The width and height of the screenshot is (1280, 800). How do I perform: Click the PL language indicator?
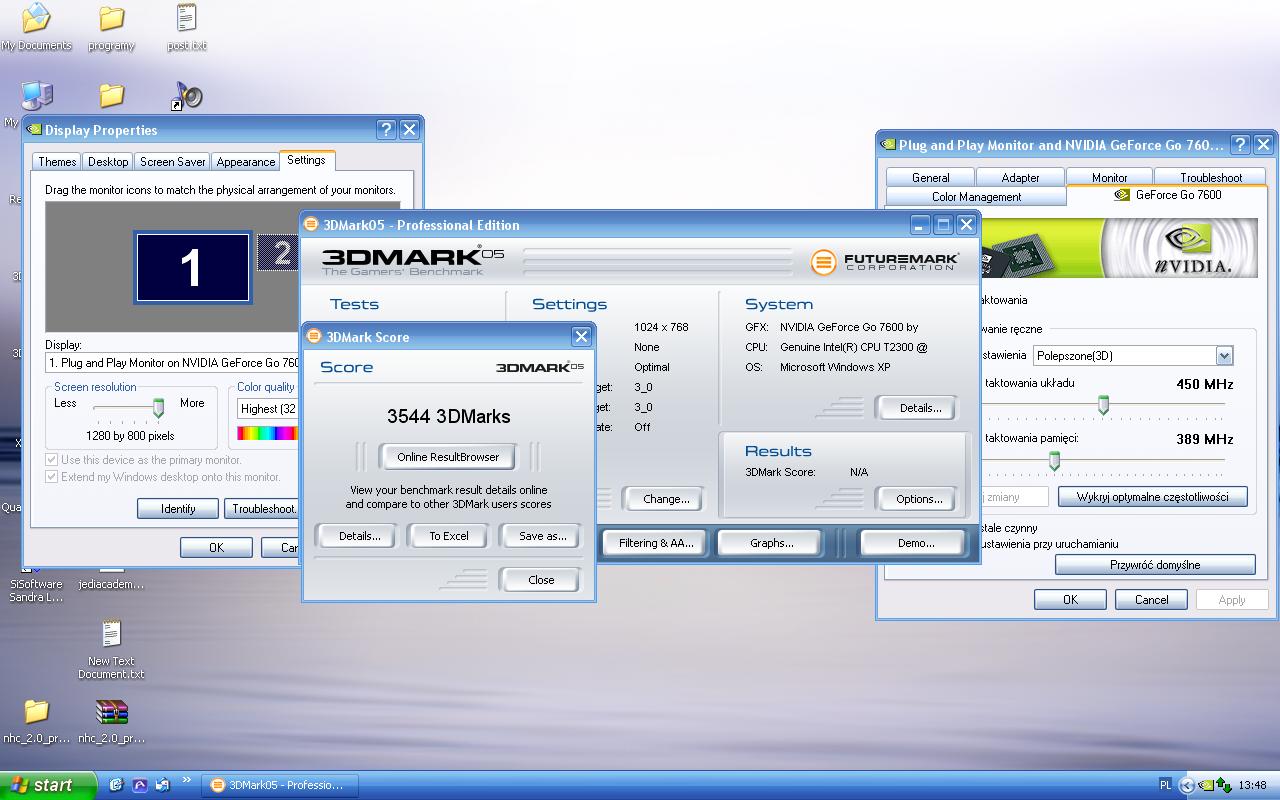click(1166, 785)
